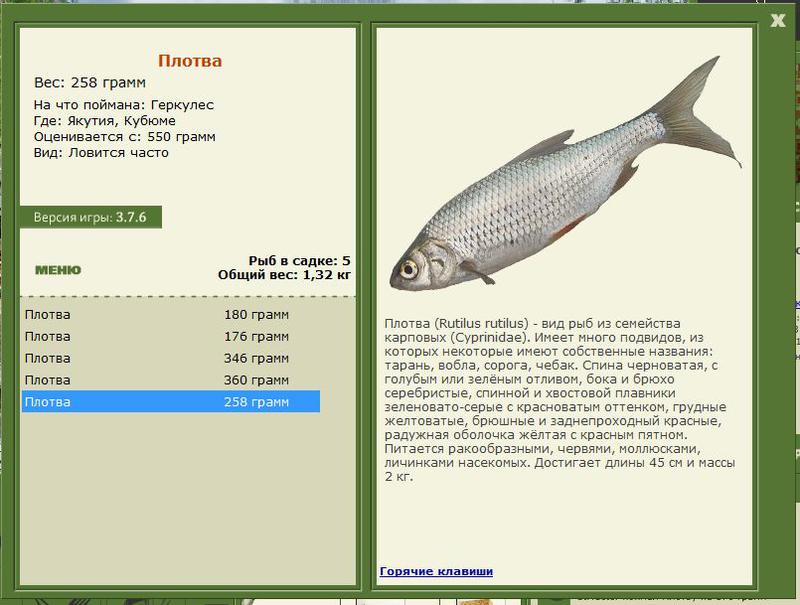Screen dimensions: 800x605
Task: Click the Вес: 258 грамм line
Action: coord(90,83)
